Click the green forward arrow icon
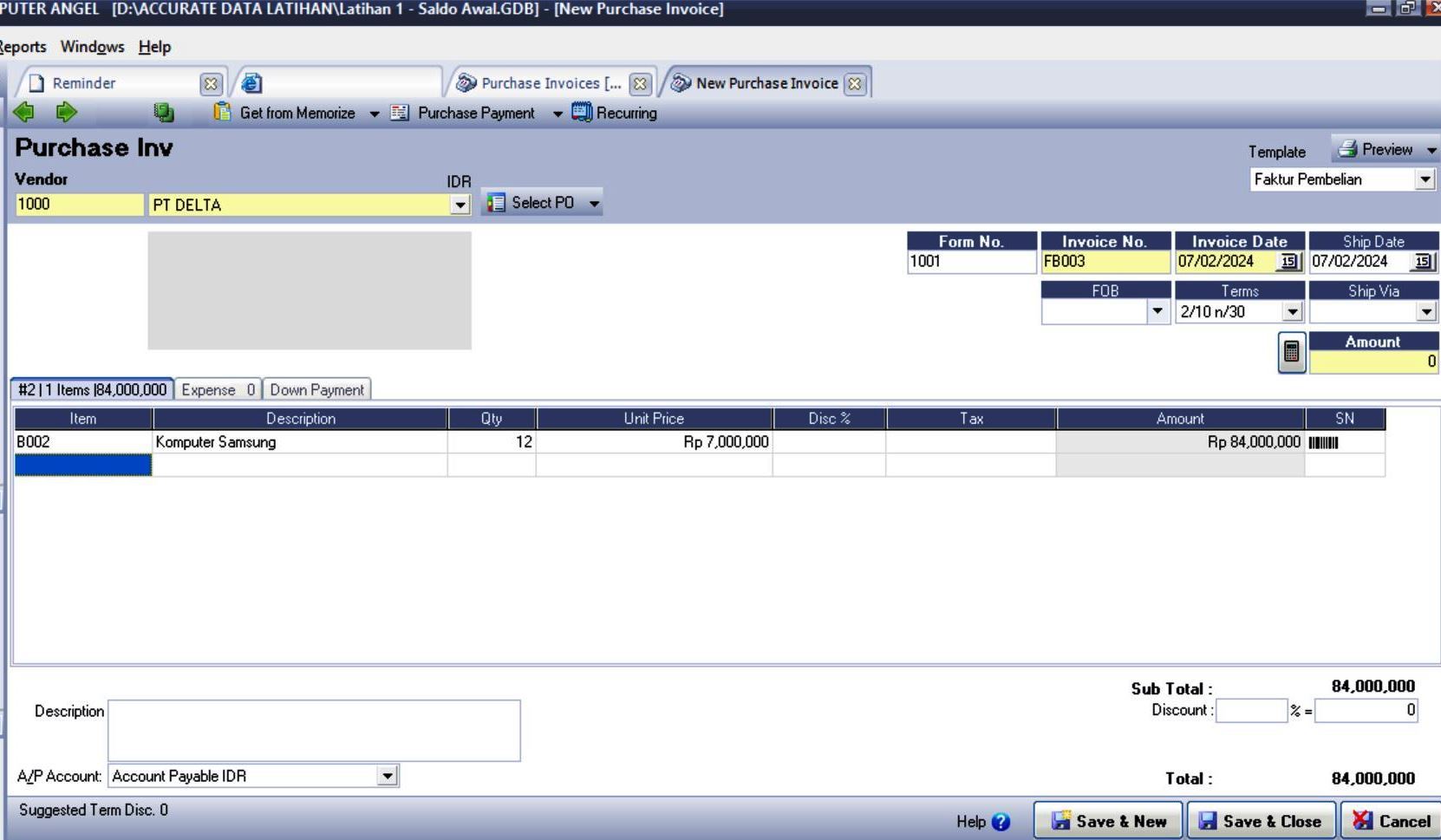The image size is (1441, 840). 66,112
